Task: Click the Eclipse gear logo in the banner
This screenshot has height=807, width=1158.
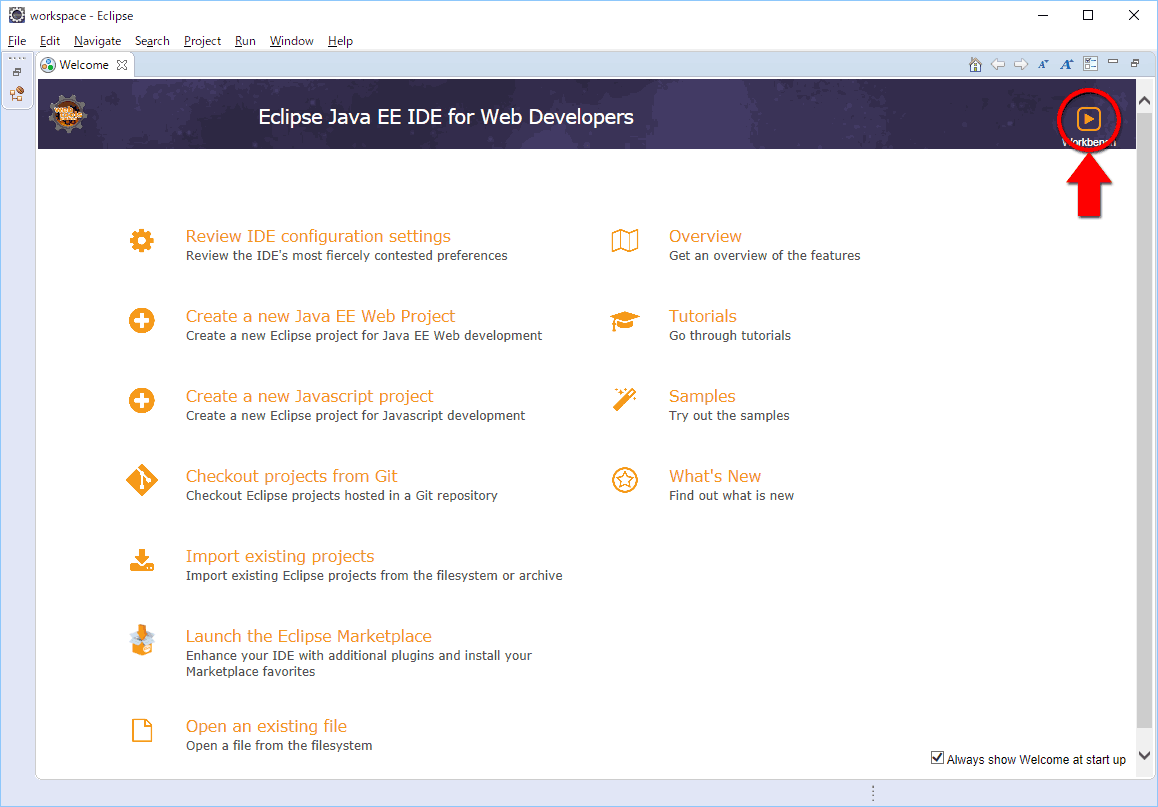Action: (x=68, y=114)
